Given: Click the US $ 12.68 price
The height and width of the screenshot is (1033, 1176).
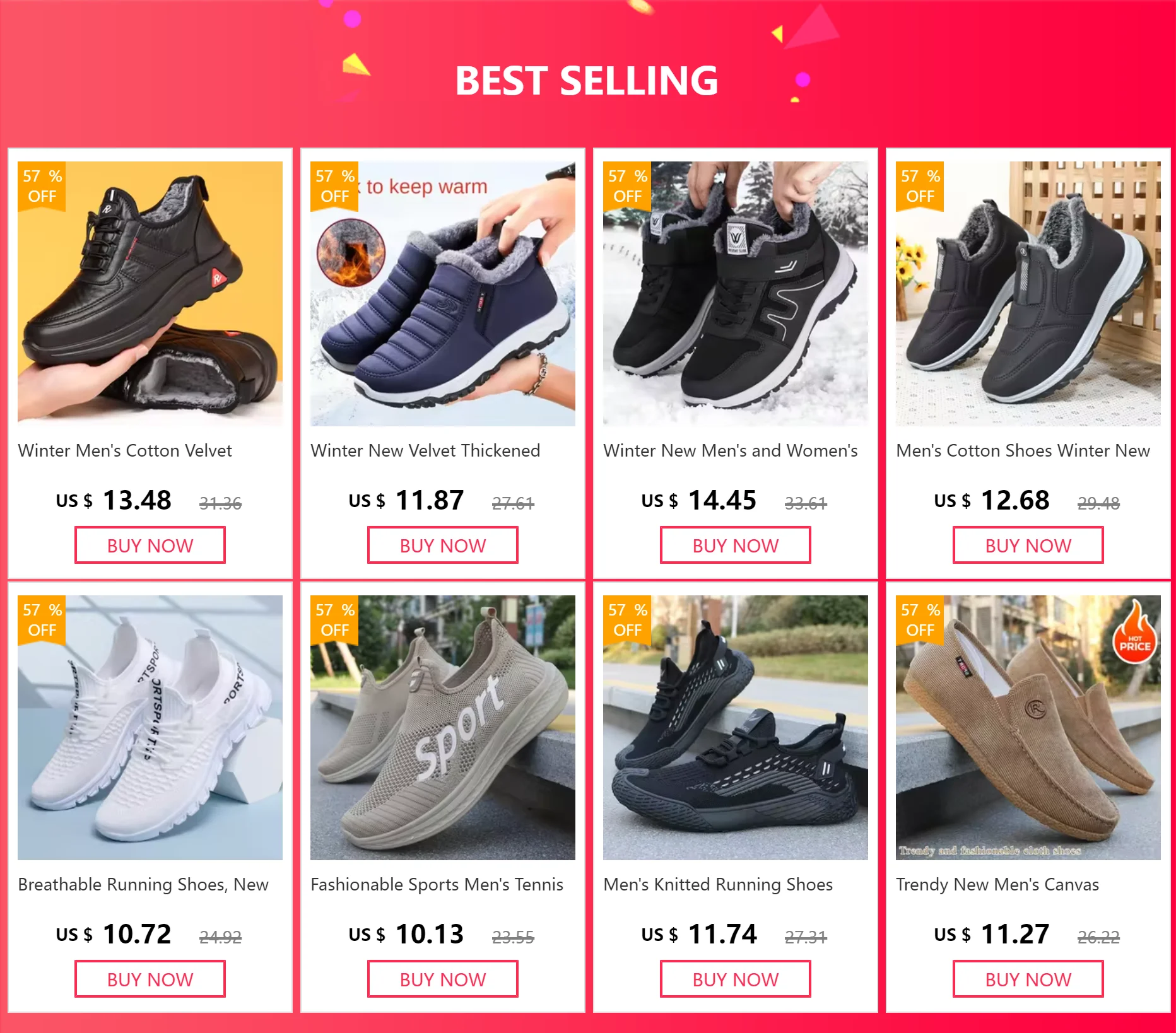Looking at the screenshot, I should 992,500.
